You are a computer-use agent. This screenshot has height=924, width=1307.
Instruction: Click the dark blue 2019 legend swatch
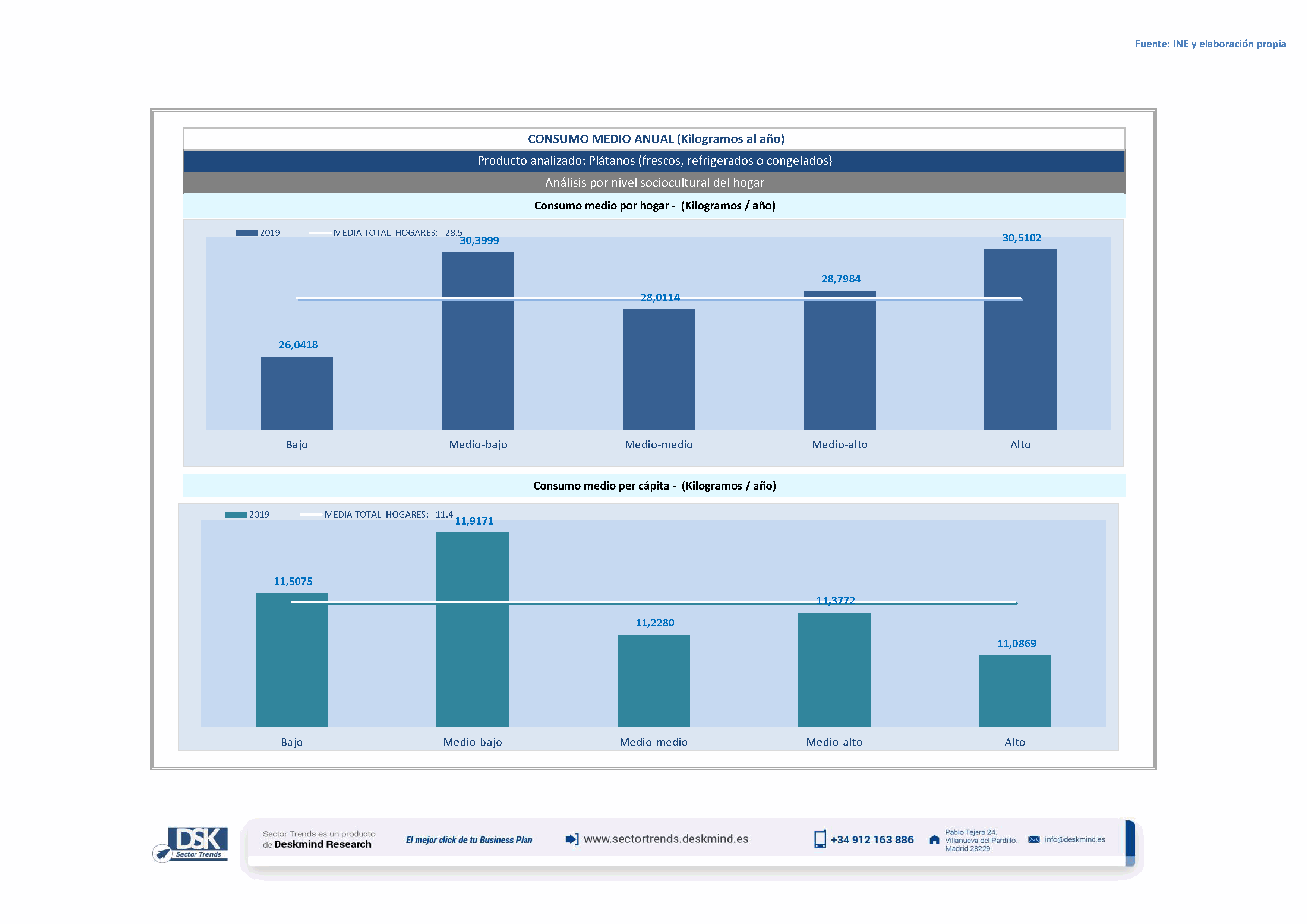(246, 233)
